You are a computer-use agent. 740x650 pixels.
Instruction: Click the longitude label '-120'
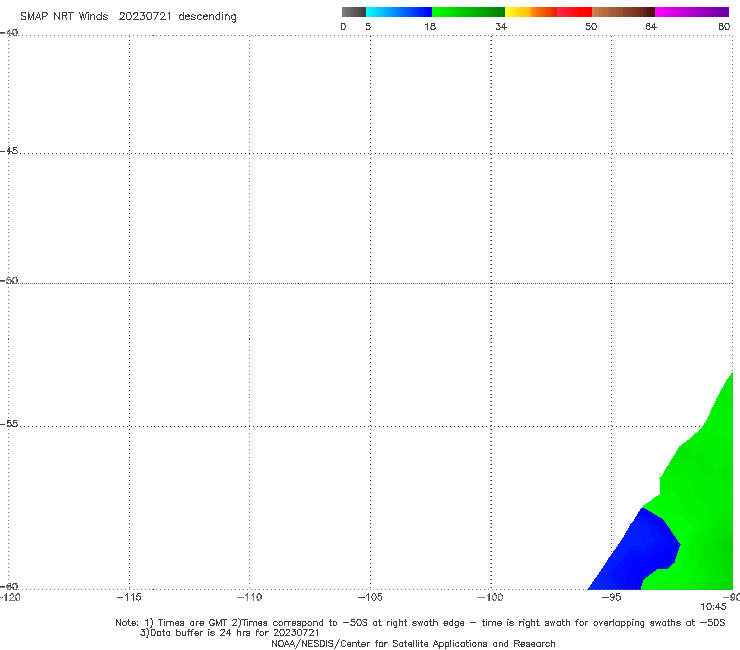tap(10, 597)
